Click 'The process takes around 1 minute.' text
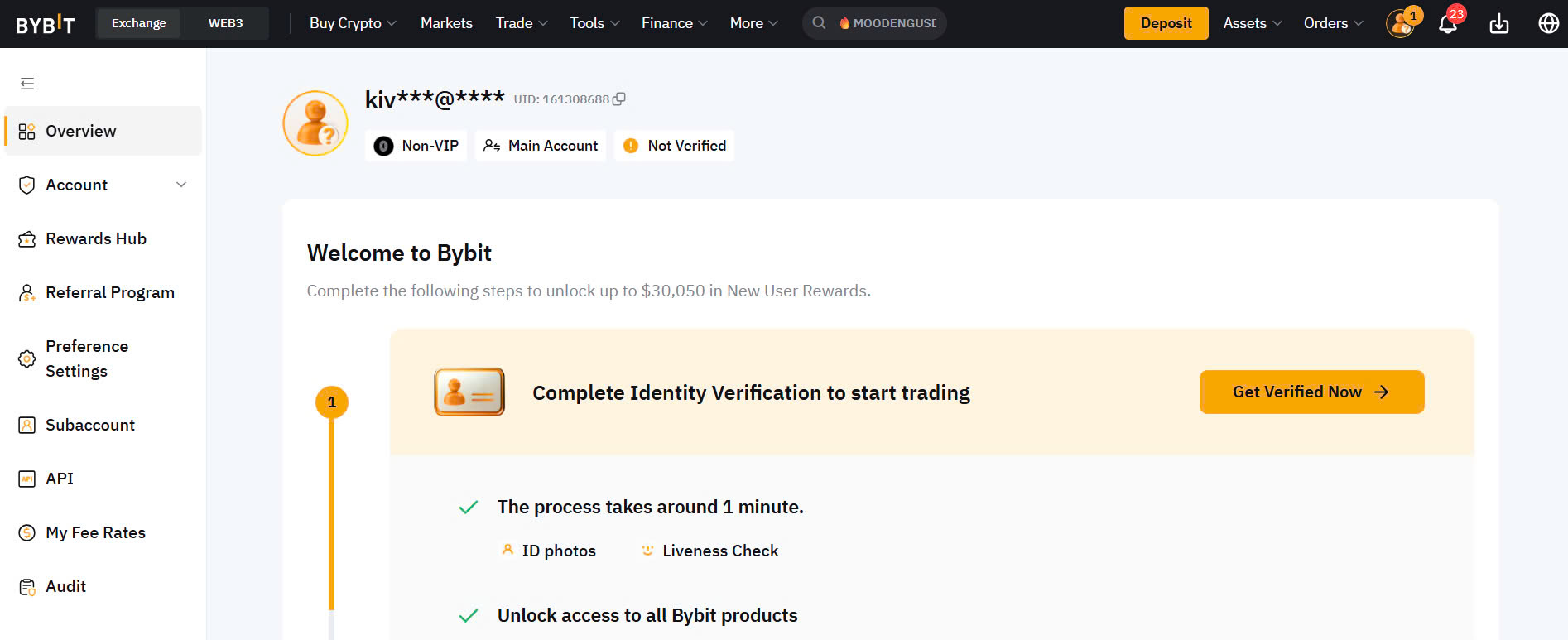Screen dimensions: 1568x640 [650, 507]
